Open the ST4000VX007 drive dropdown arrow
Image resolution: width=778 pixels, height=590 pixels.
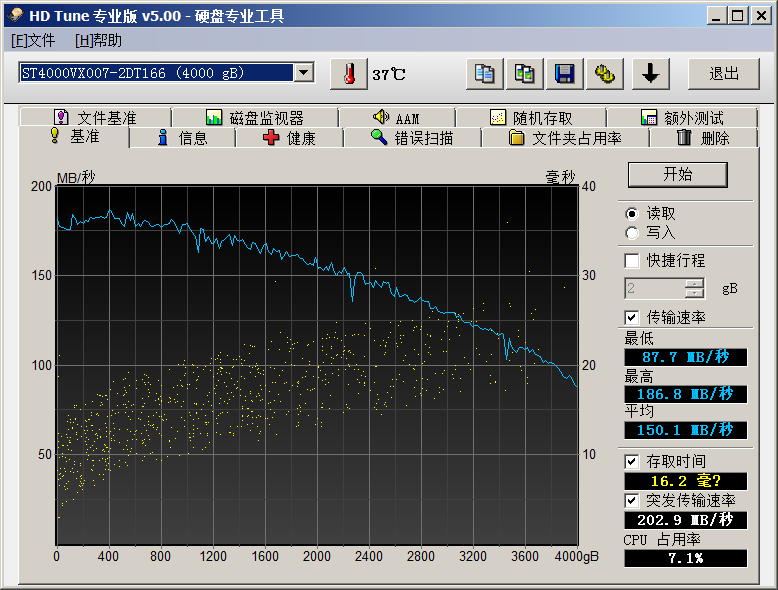pos(304,73)
